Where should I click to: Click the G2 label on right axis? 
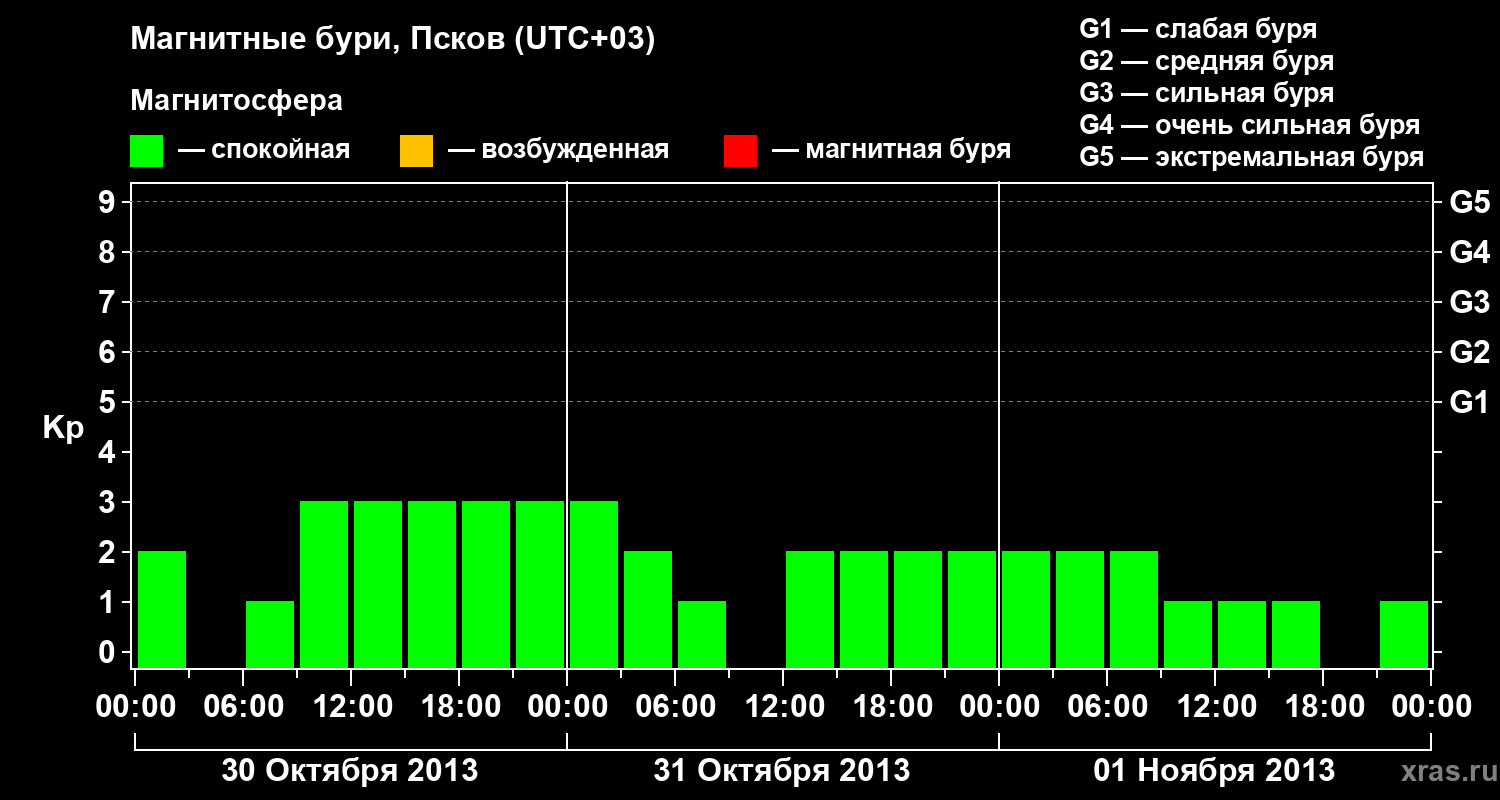1470,352
